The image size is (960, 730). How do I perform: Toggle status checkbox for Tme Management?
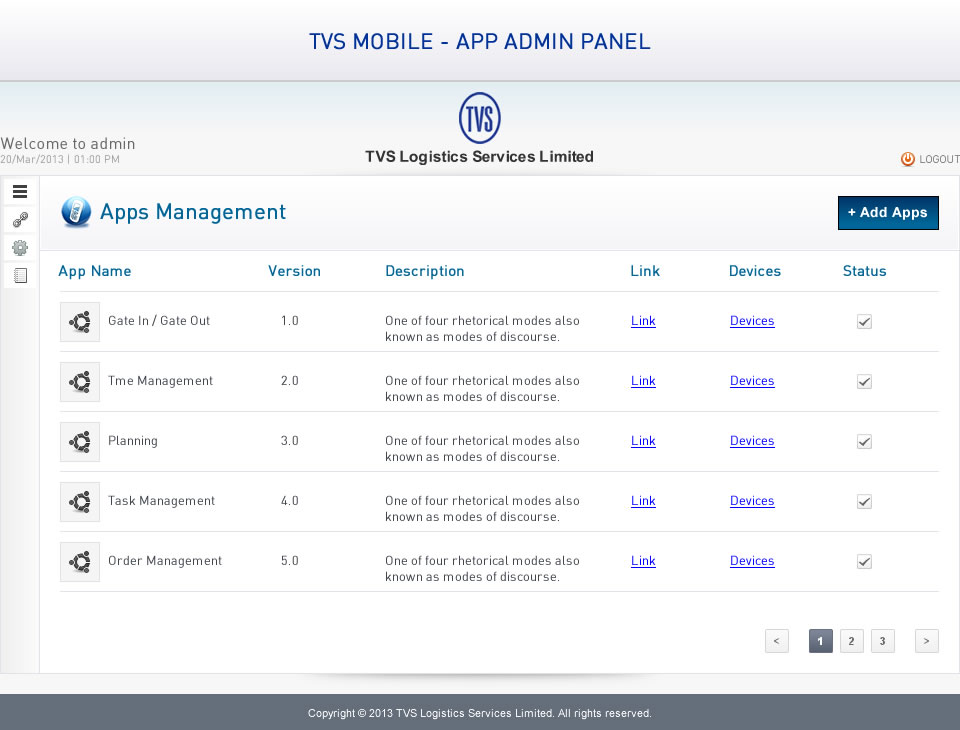[864, 382]
